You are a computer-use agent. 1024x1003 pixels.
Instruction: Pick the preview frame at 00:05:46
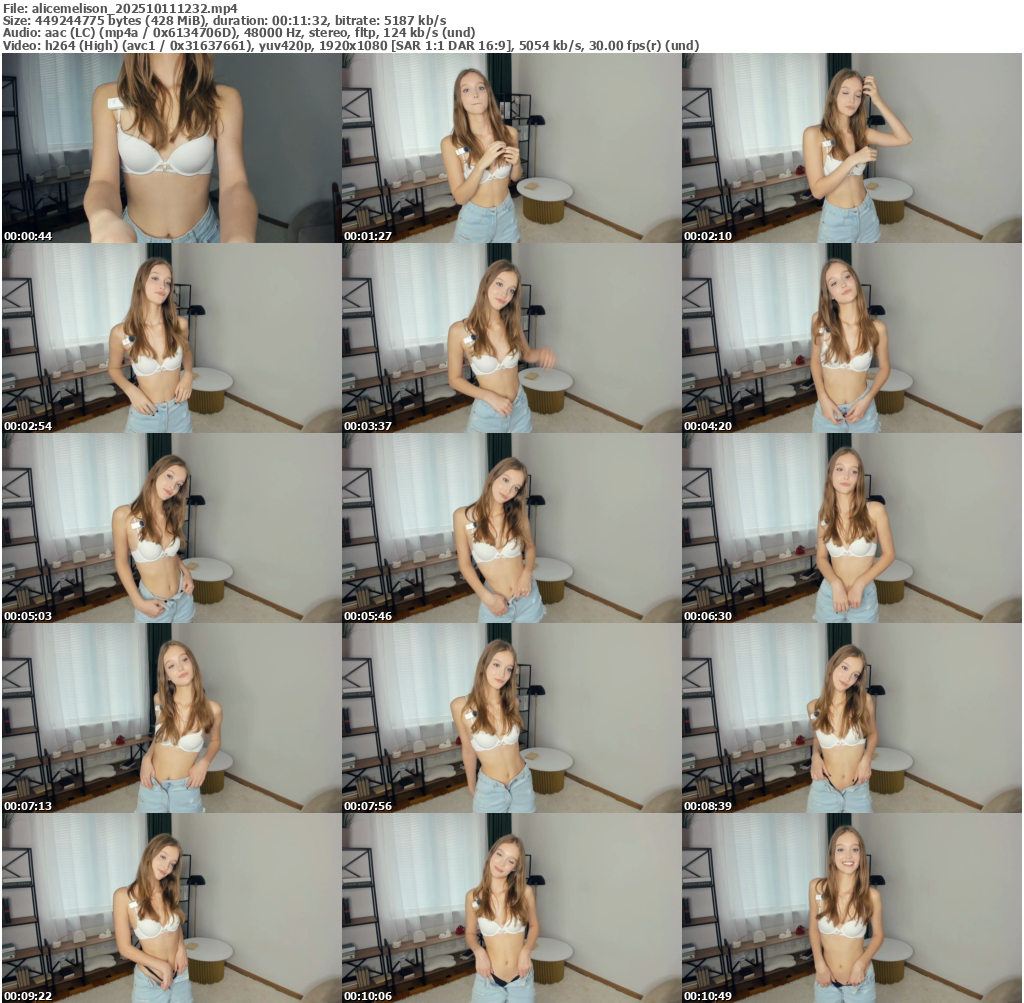(511, 528)
